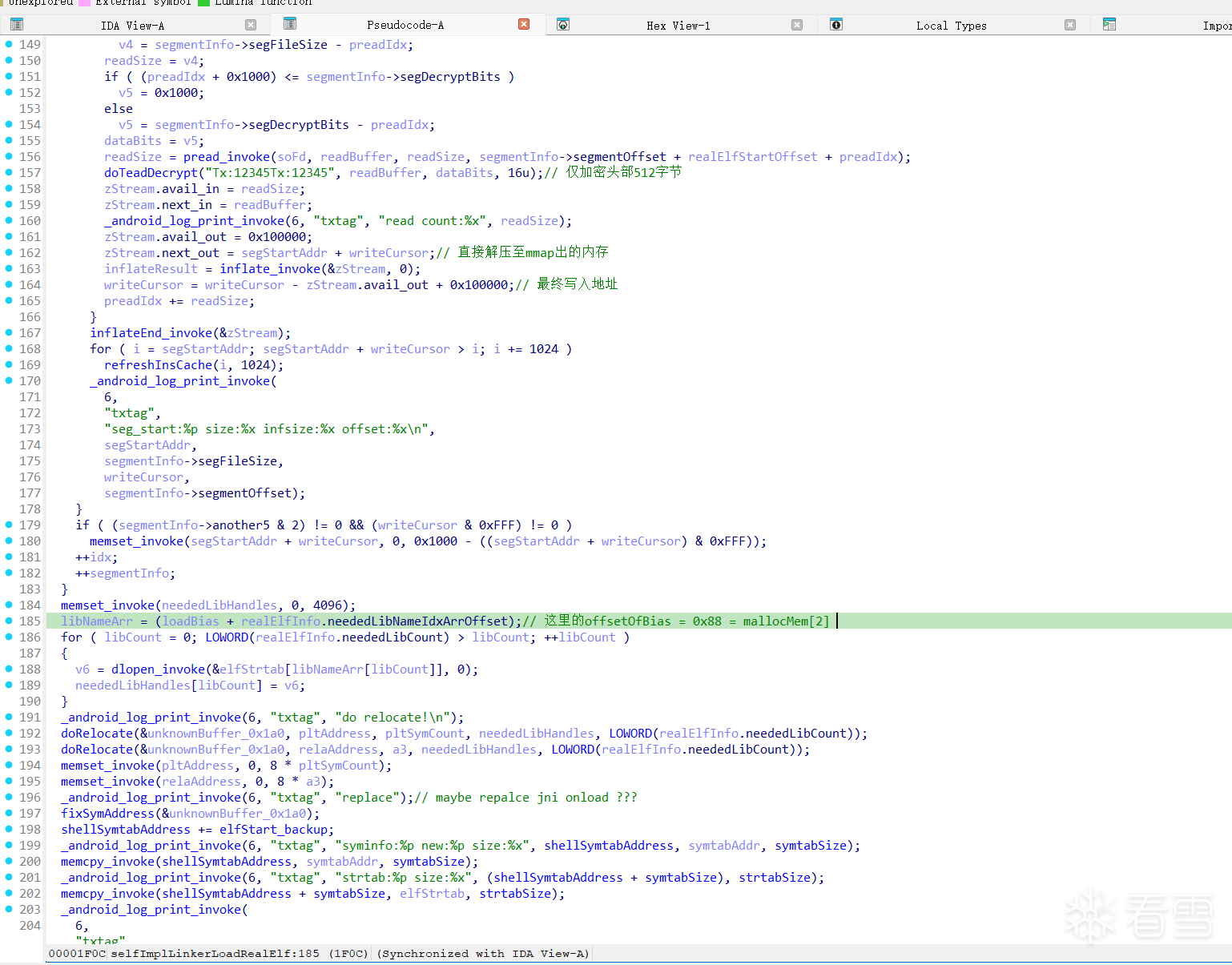The image size is (1232, 965).
Task: Set breakpoint dot on line 170
Action: pos(9,380)
